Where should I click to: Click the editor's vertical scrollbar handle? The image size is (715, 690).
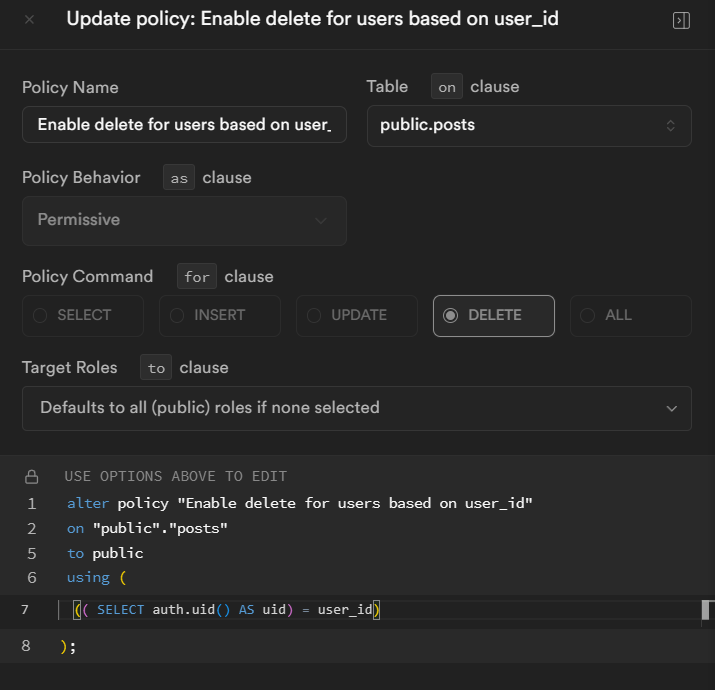(x=705, y=610)
